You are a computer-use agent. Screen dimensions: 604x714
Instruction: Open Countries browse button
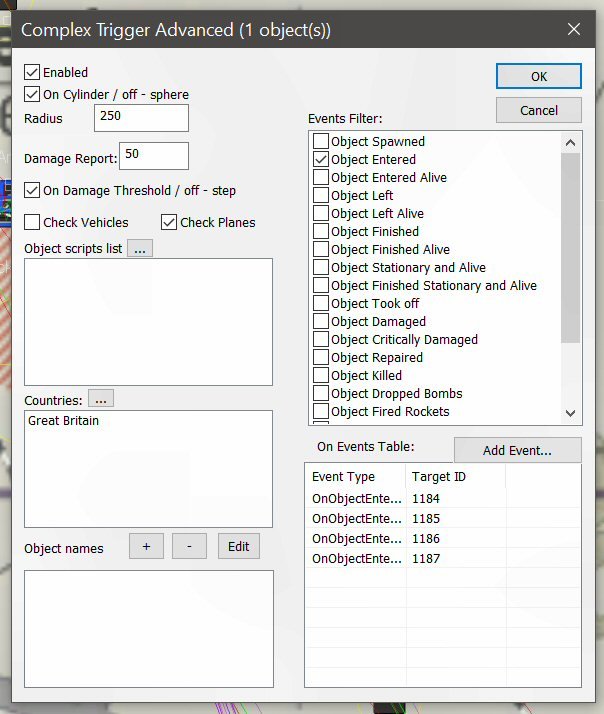(101, 398)
